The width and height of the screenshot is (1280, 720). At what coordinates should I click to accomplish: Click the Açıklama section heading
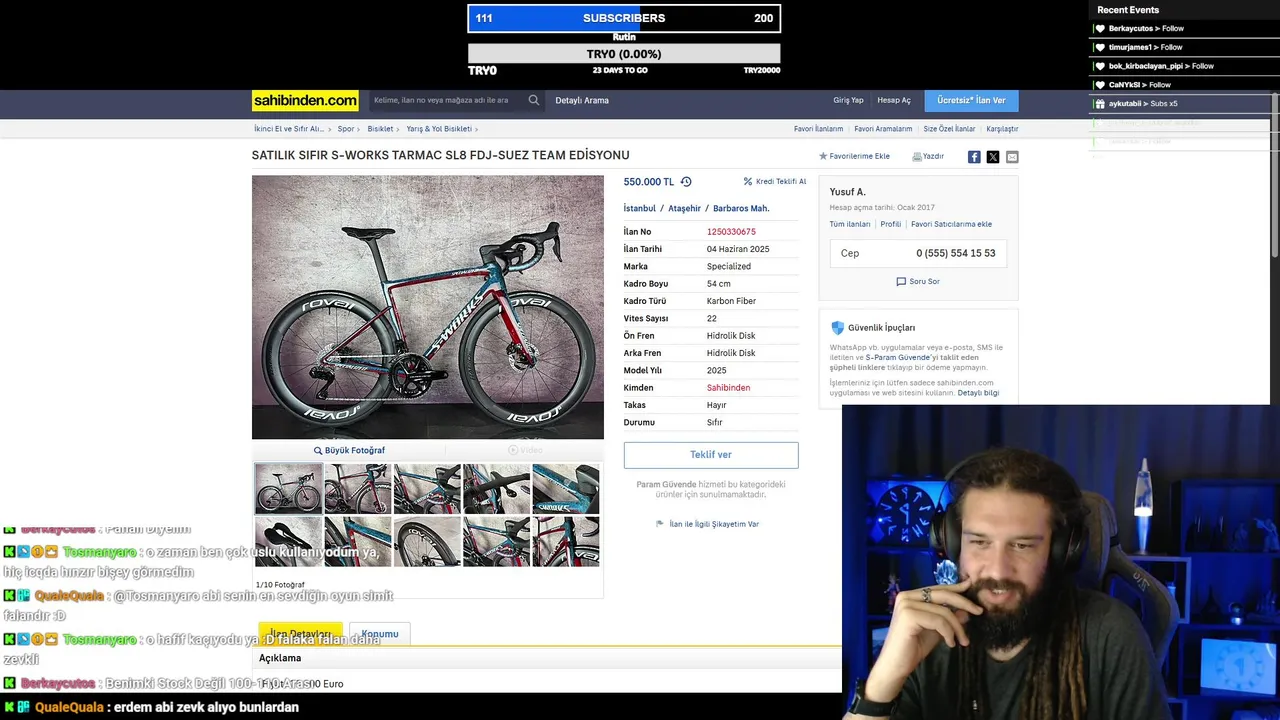(x=280, y=658)
